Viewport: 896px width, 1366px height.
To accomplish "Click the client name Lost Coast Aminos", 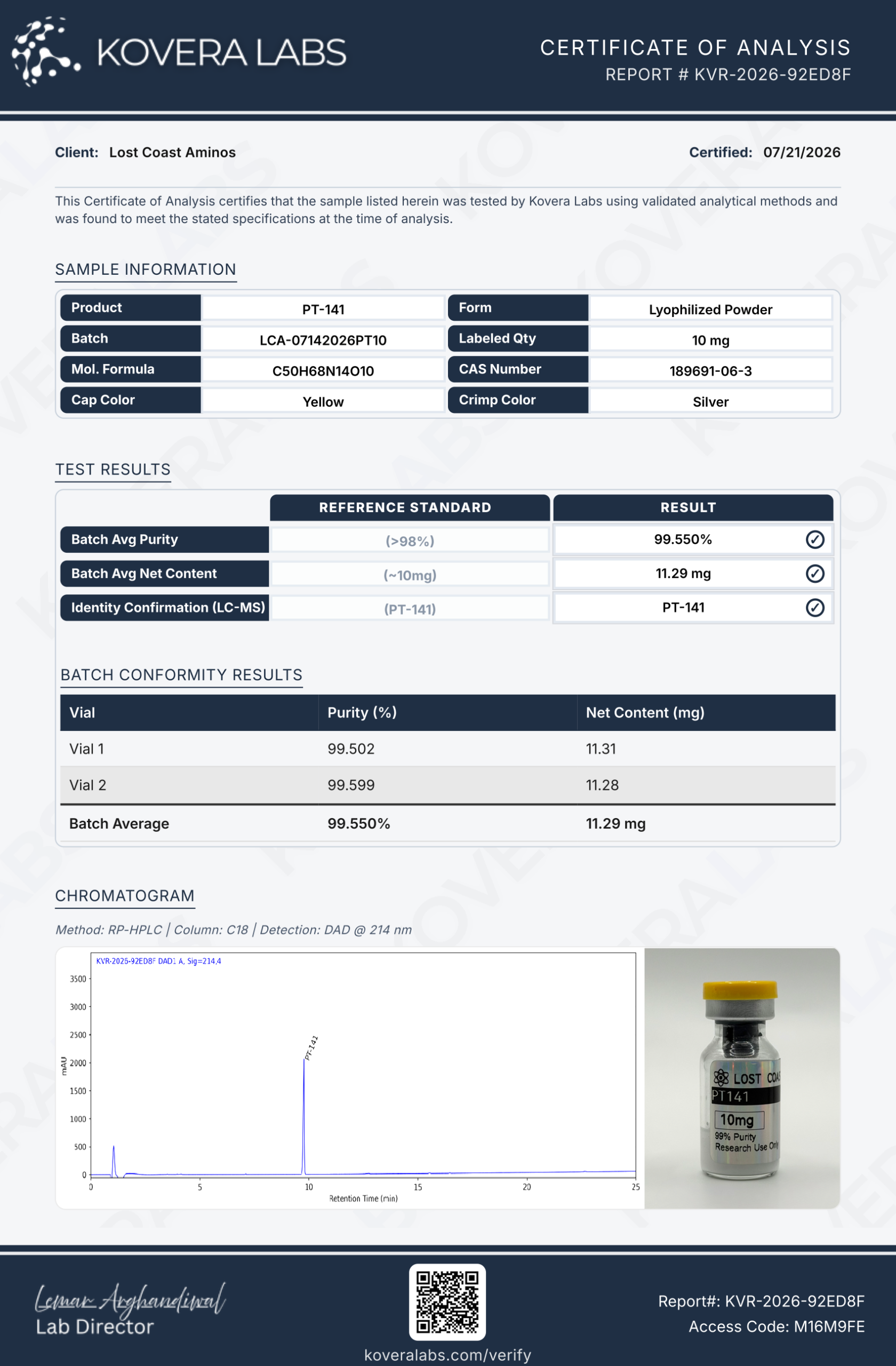I will tap(172, 152).
